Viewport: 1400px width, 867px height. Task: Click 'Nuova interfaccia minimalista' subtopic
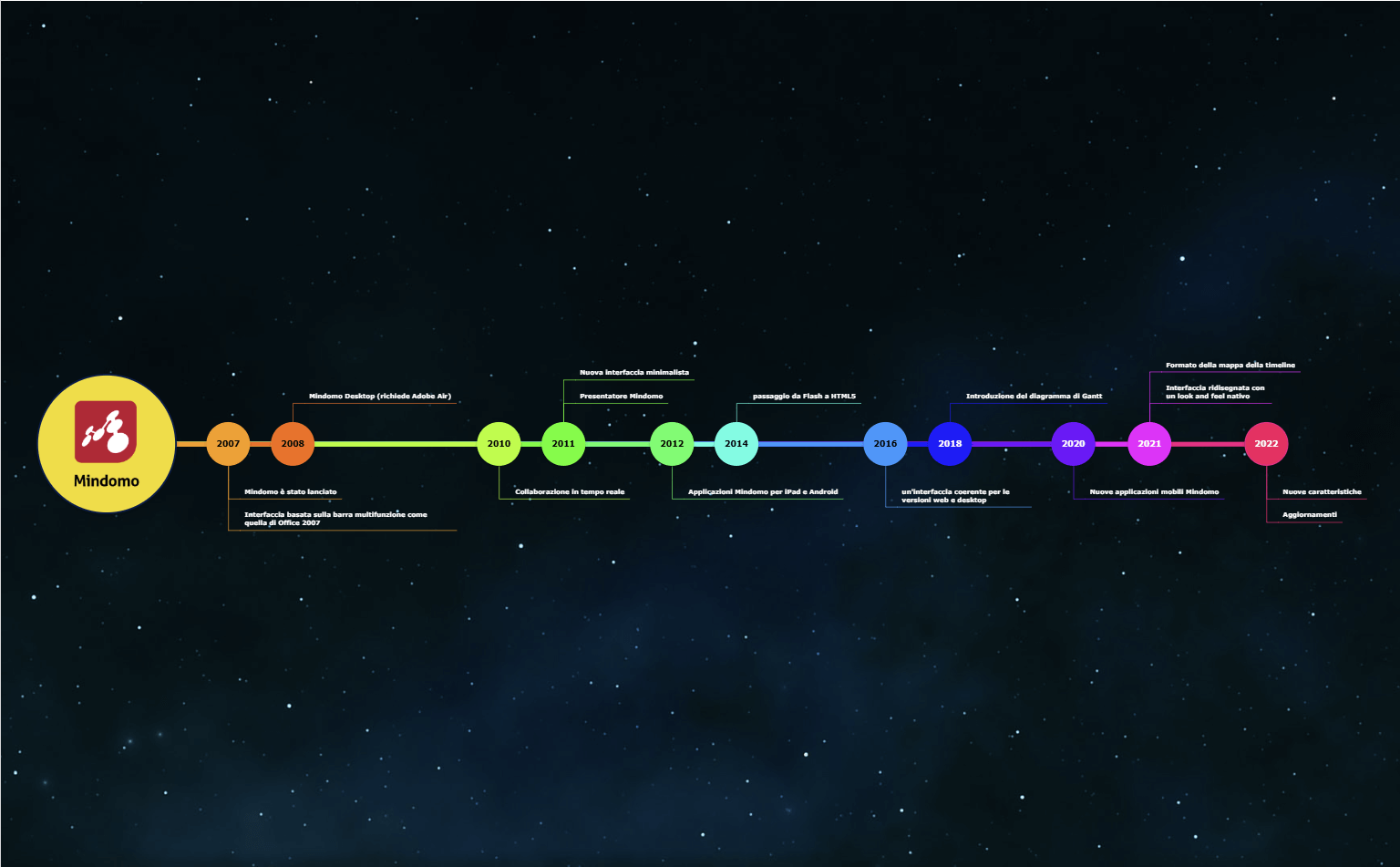[x=634, y=373]
